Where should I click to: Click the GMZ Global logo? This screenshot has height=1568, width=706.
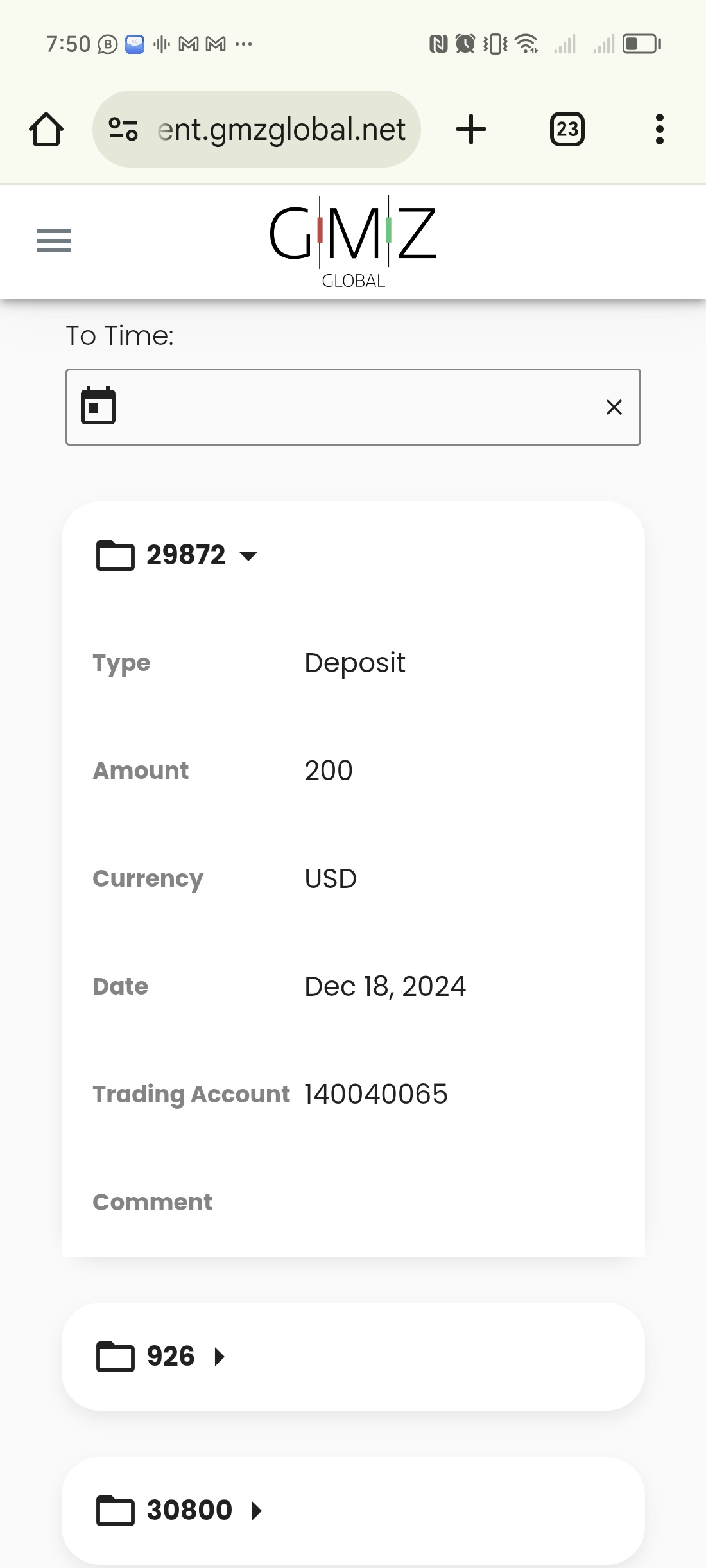[x=353, y=242]
